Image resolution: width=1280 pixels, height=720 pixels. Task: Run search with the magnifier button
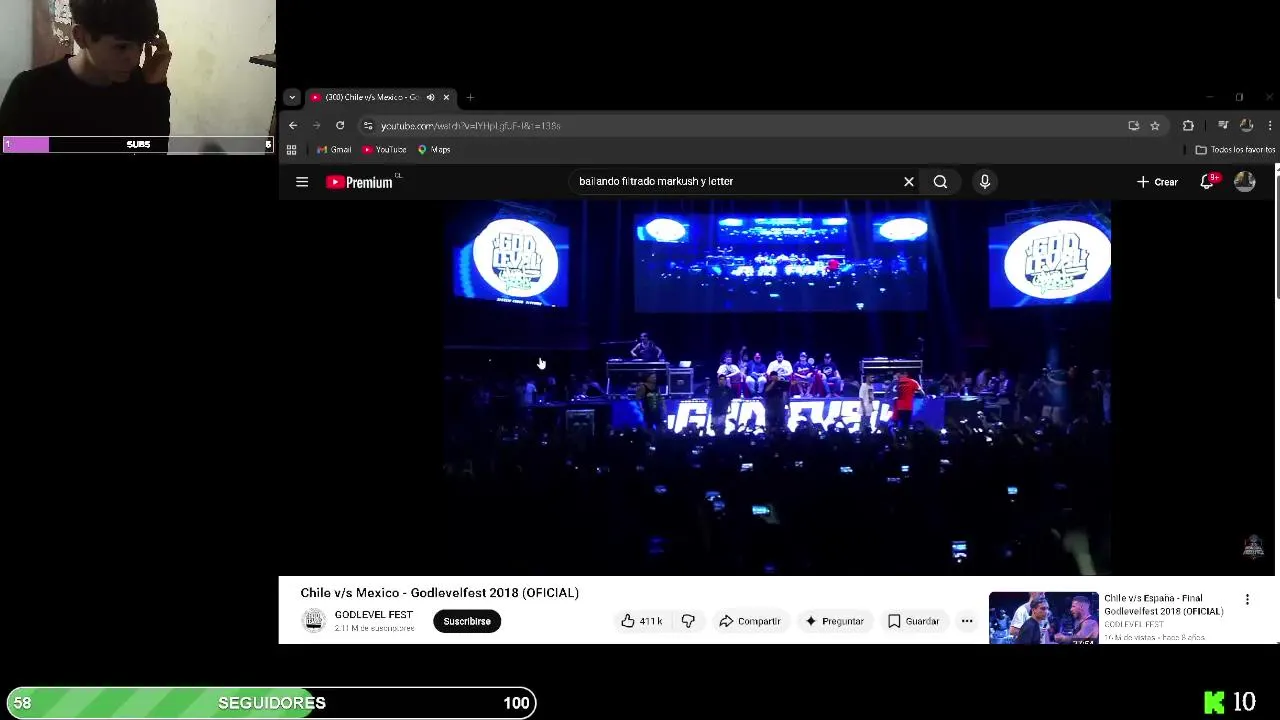click(x=940, y=182)
